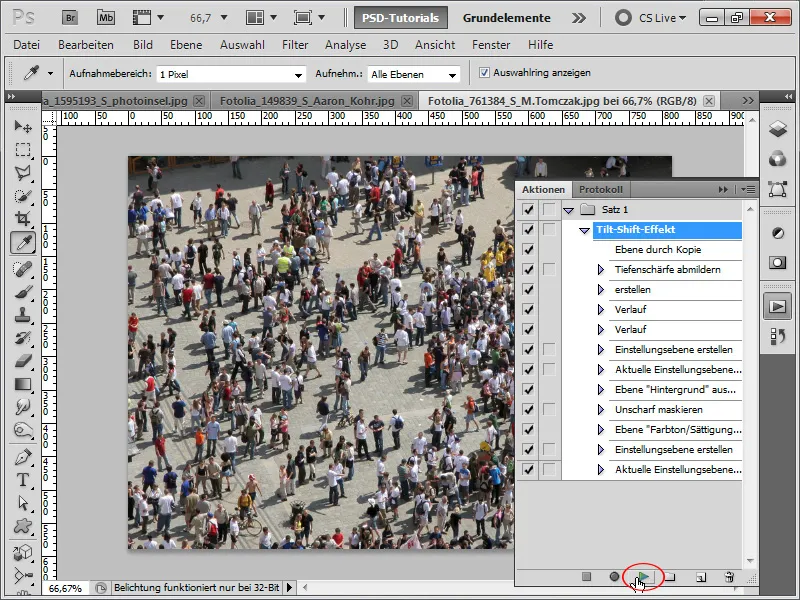Image resolution: width=800 pixels, height=600 pixels.
Task: Open the Fenster menu
Action: coord(491,45)
